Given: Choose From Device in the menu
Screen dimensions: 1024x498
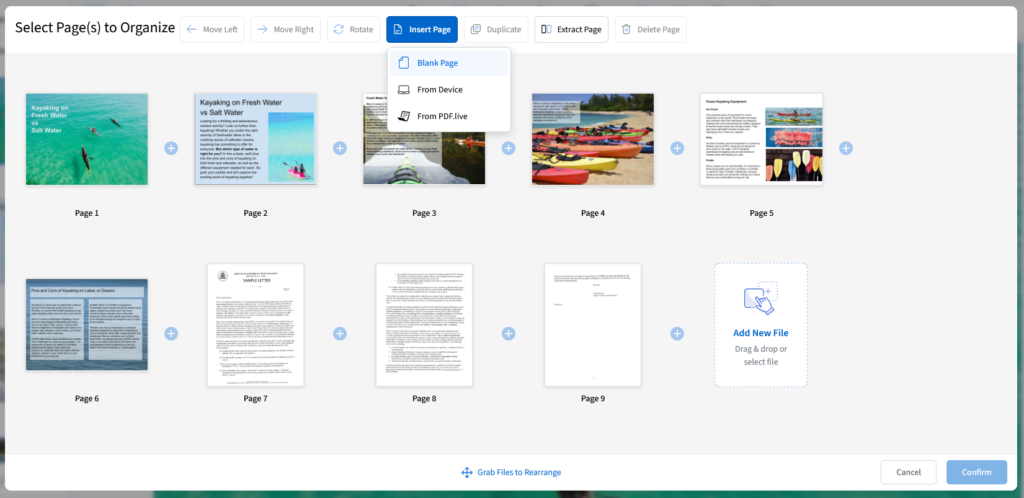Looking at the screenshot, I should 449,89.
